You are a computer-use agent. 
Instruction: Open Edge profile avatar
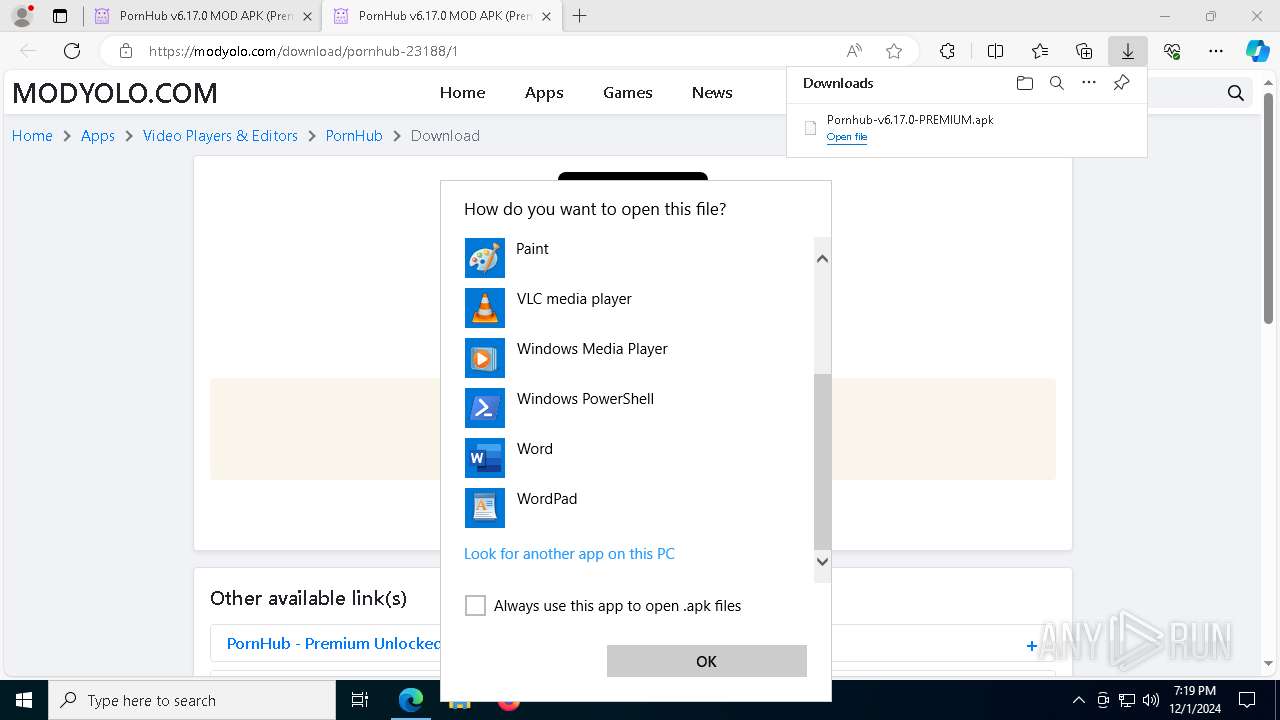pyautogui.click(x=22, y=16)
